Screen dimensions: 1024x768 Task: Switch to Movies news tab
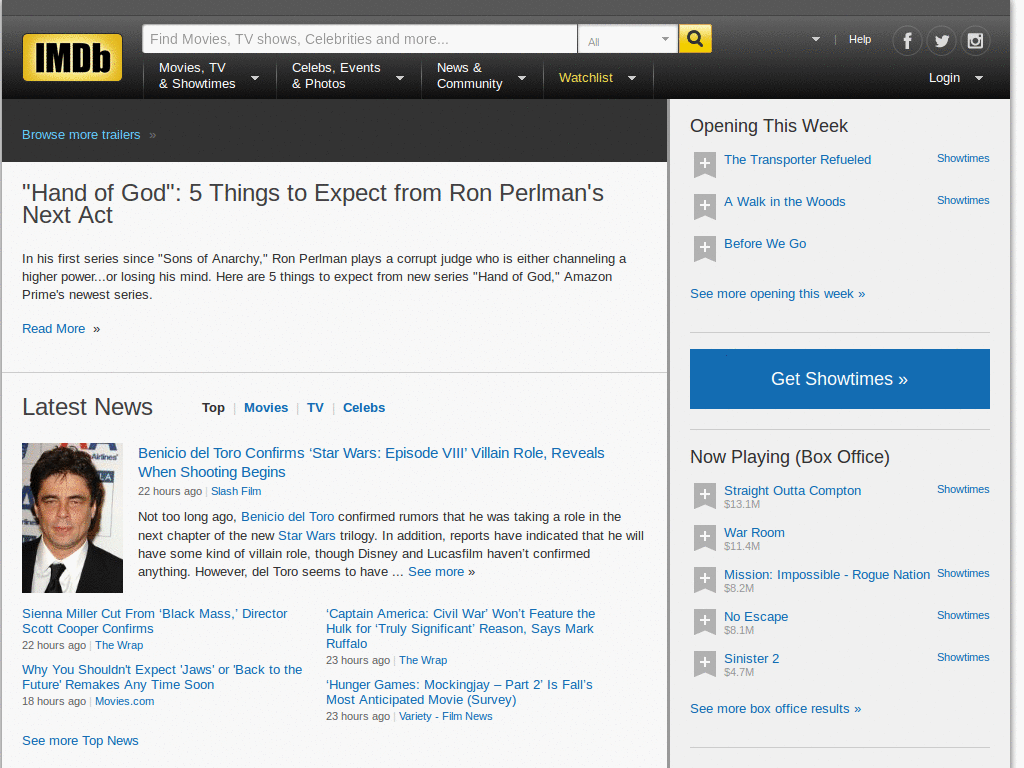pyautogui.click(x=266, y=408)
